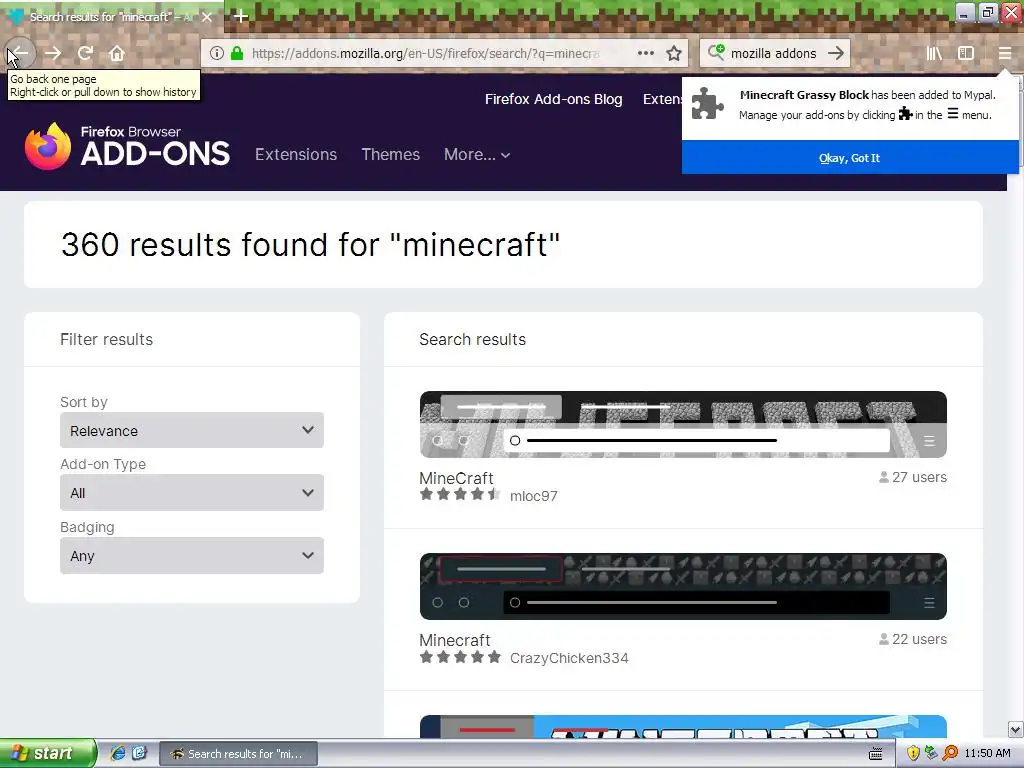Viewport: 1024px width, 768px height.
Task: Click the security shield tray icon
Action: pyautogui.click(x=913, y=754)
